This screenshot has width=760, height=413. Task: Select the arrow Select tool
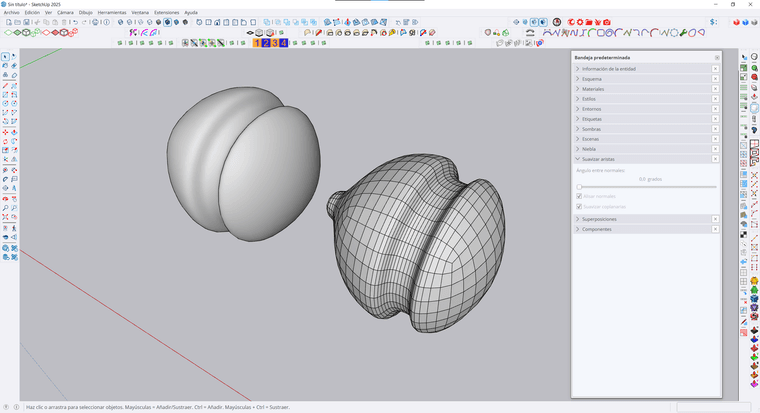(5, 57)
